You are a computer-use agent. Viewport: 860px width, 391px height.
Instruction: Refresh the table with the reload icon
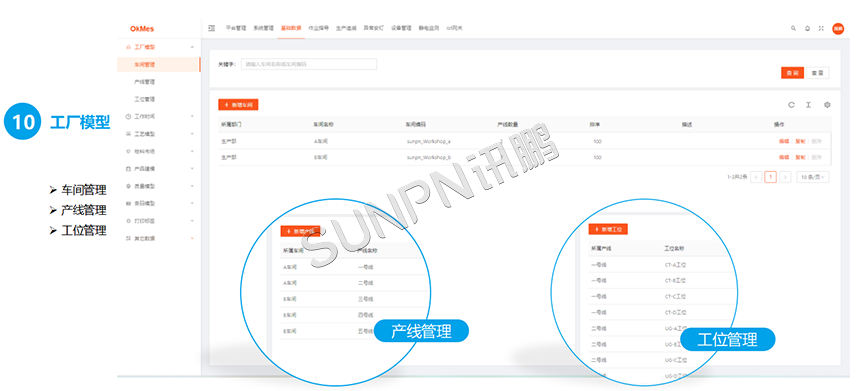(x=791, y=105)
